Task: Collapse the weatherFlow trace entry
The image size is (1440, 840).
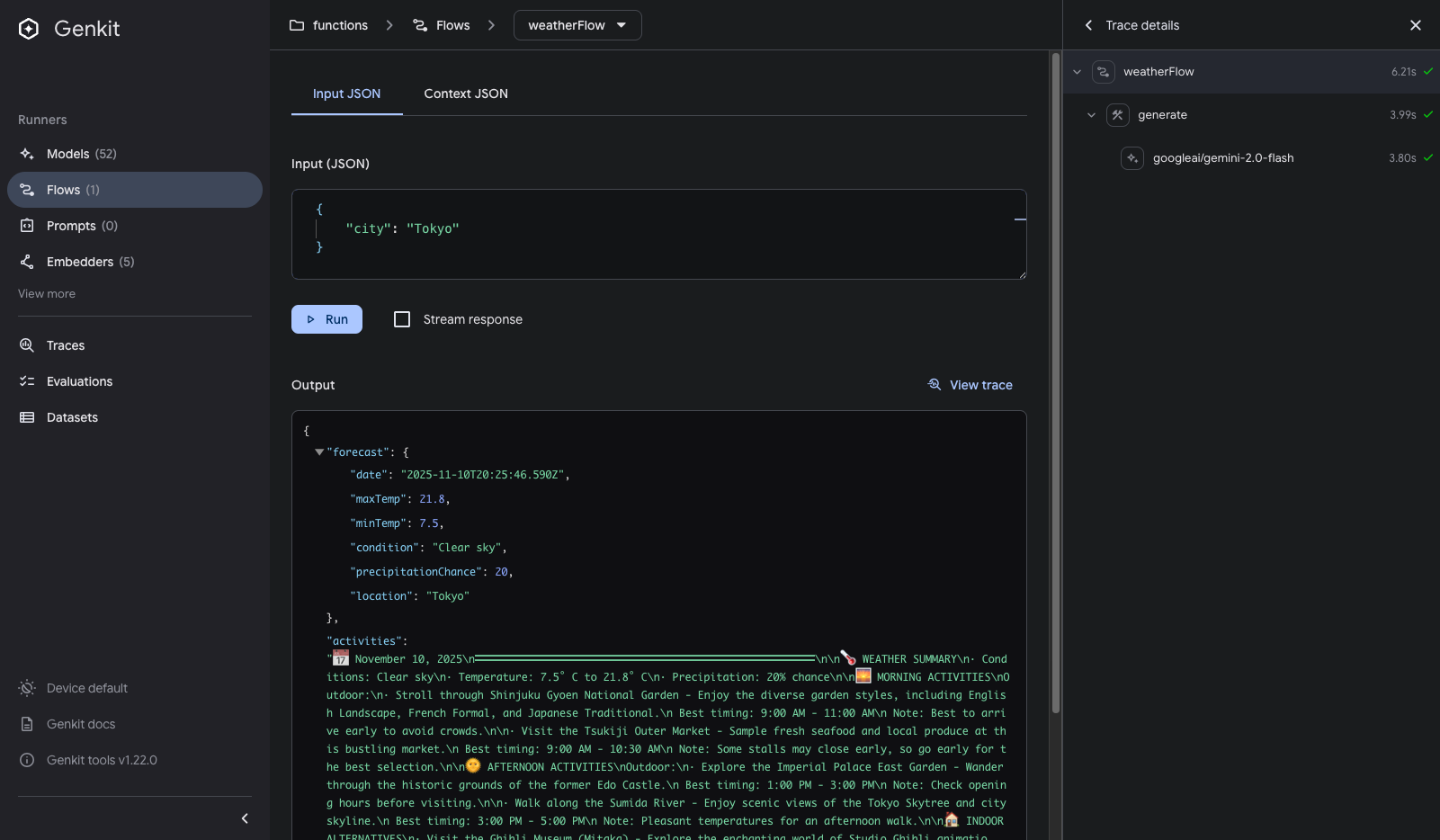Action: click(1078, 71)
